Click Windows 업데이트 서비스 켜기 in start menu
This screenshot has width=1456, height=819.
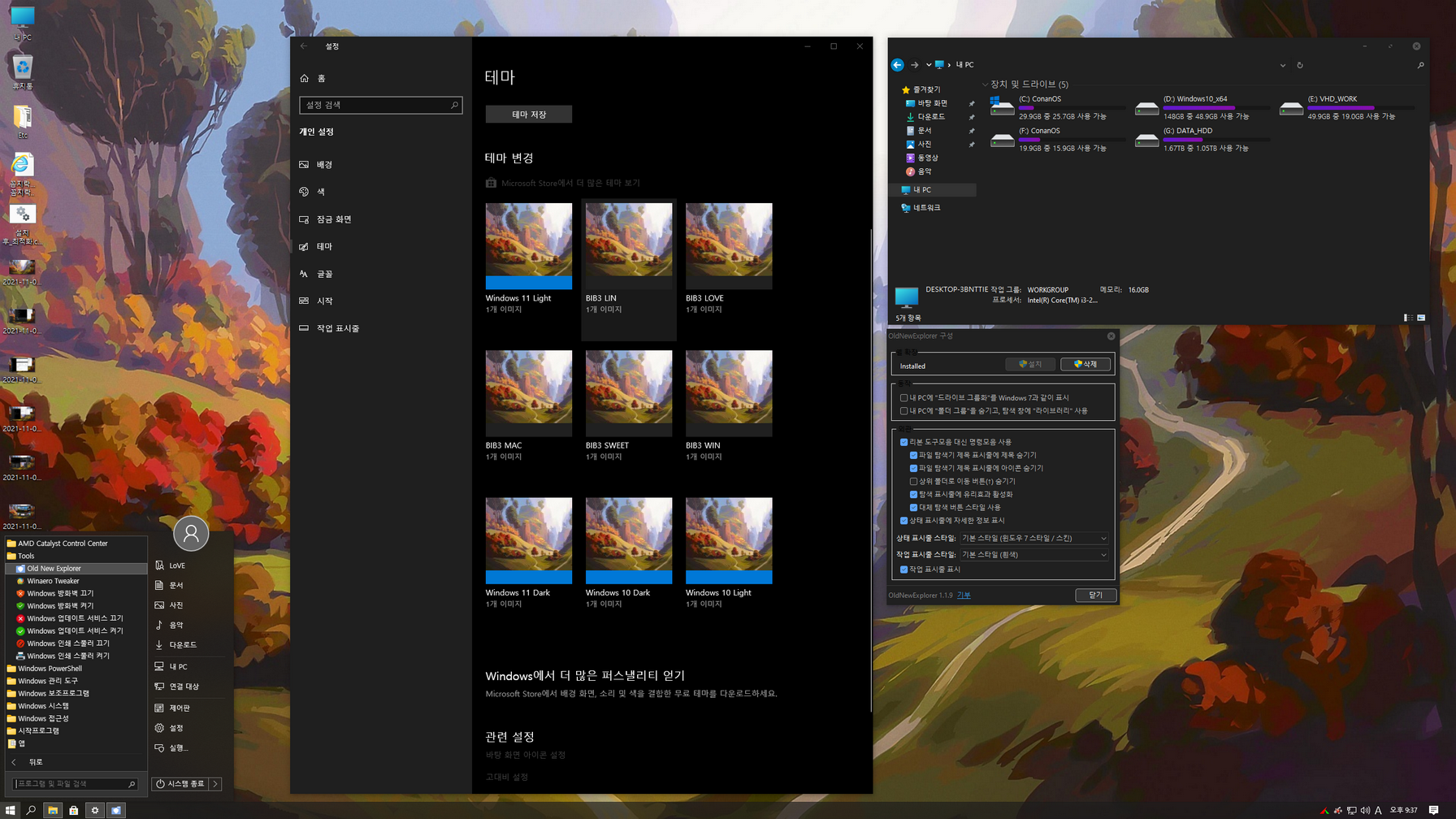tap(75, 630)
